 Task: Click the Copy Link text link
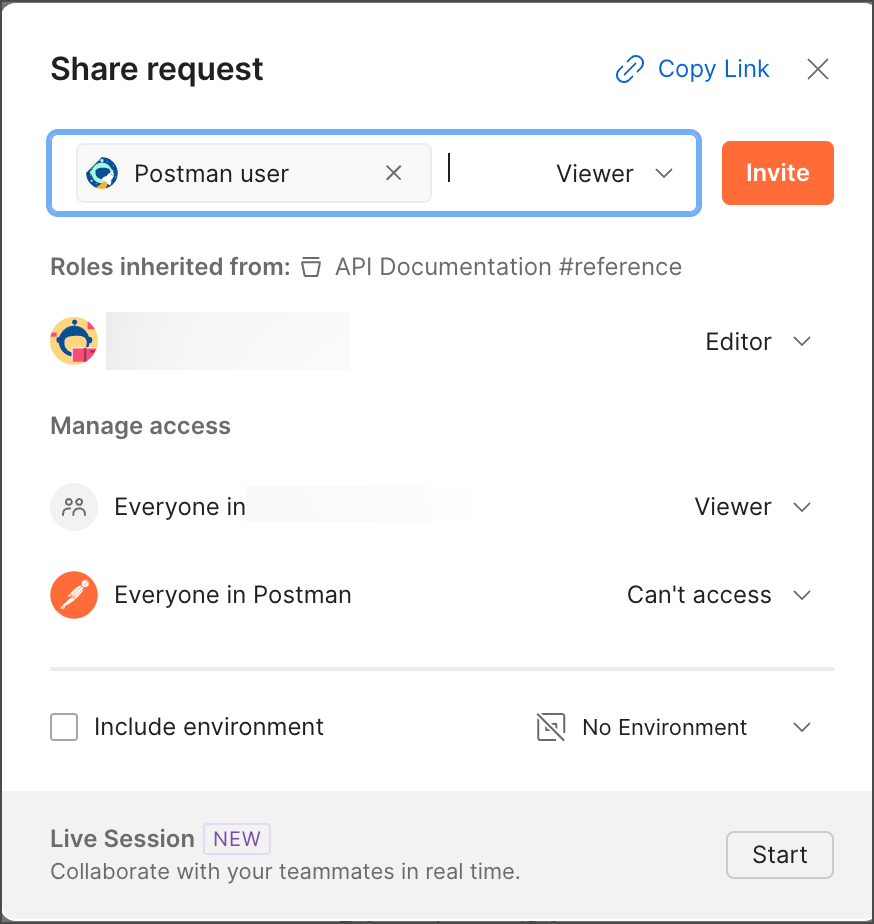713,69
